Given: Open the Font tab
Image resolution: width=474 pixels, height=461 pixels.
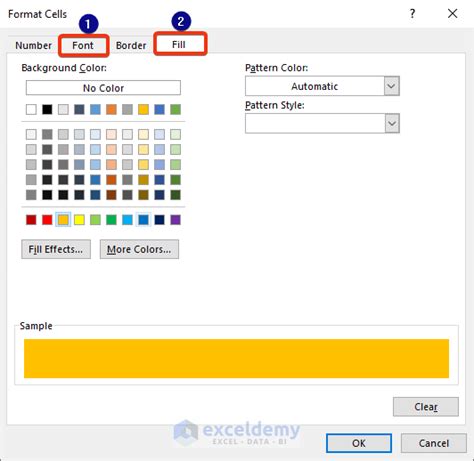Looking at the screenshot, I should point(83,45).
